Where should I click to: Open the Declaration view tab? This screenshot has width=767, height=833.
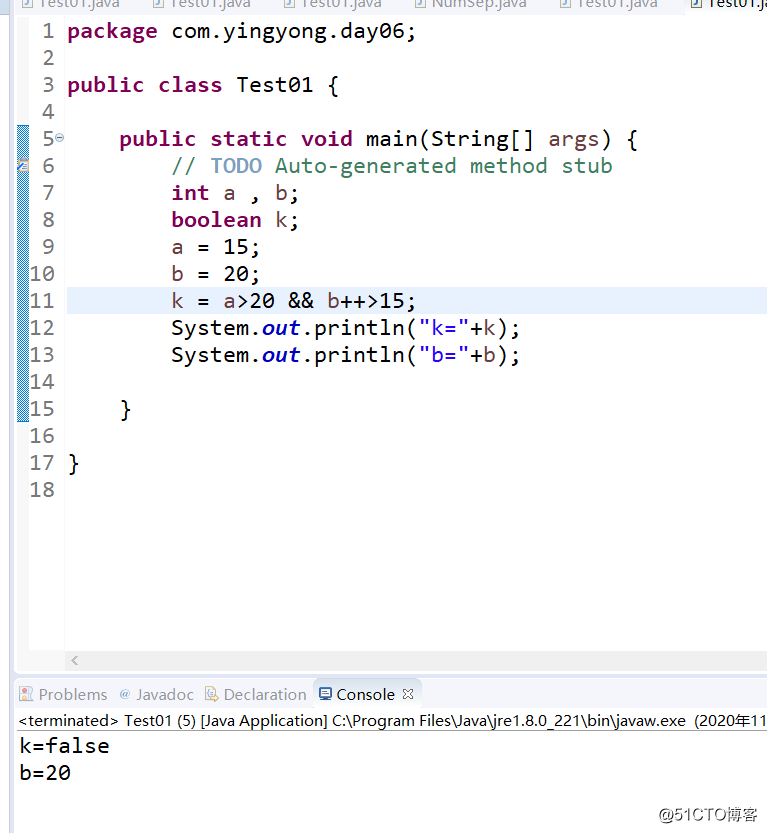pos(256,694)
